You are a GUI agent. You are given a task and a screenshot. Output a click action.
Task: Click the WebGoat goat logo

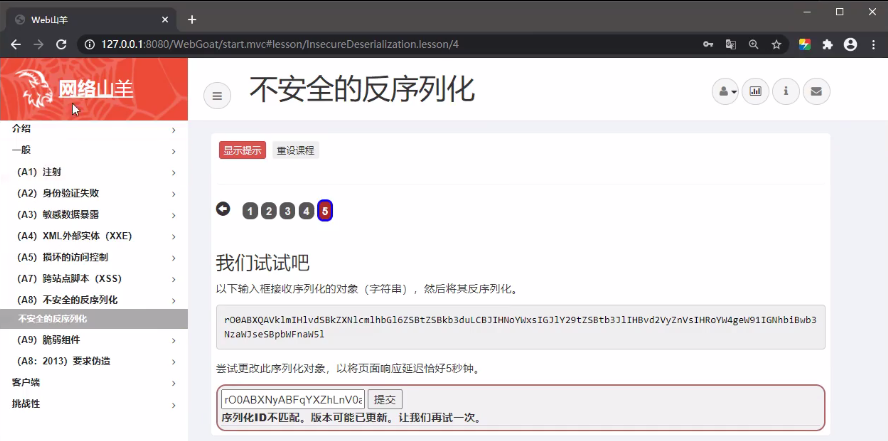34,89
